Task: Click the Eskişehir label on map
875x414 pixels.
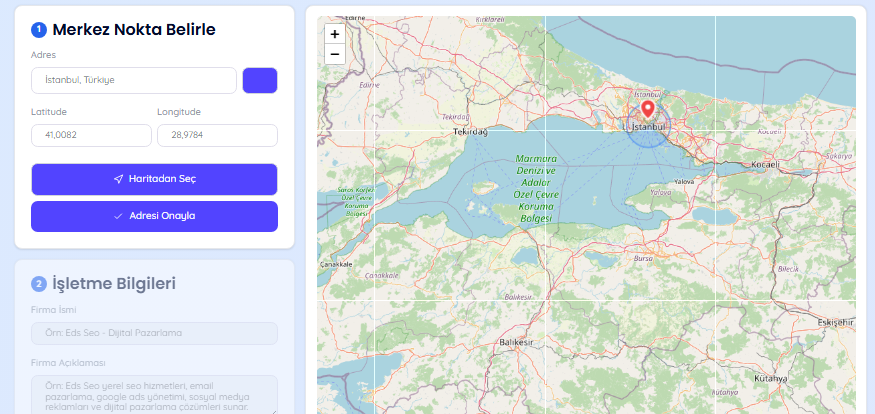Action: 835,322
